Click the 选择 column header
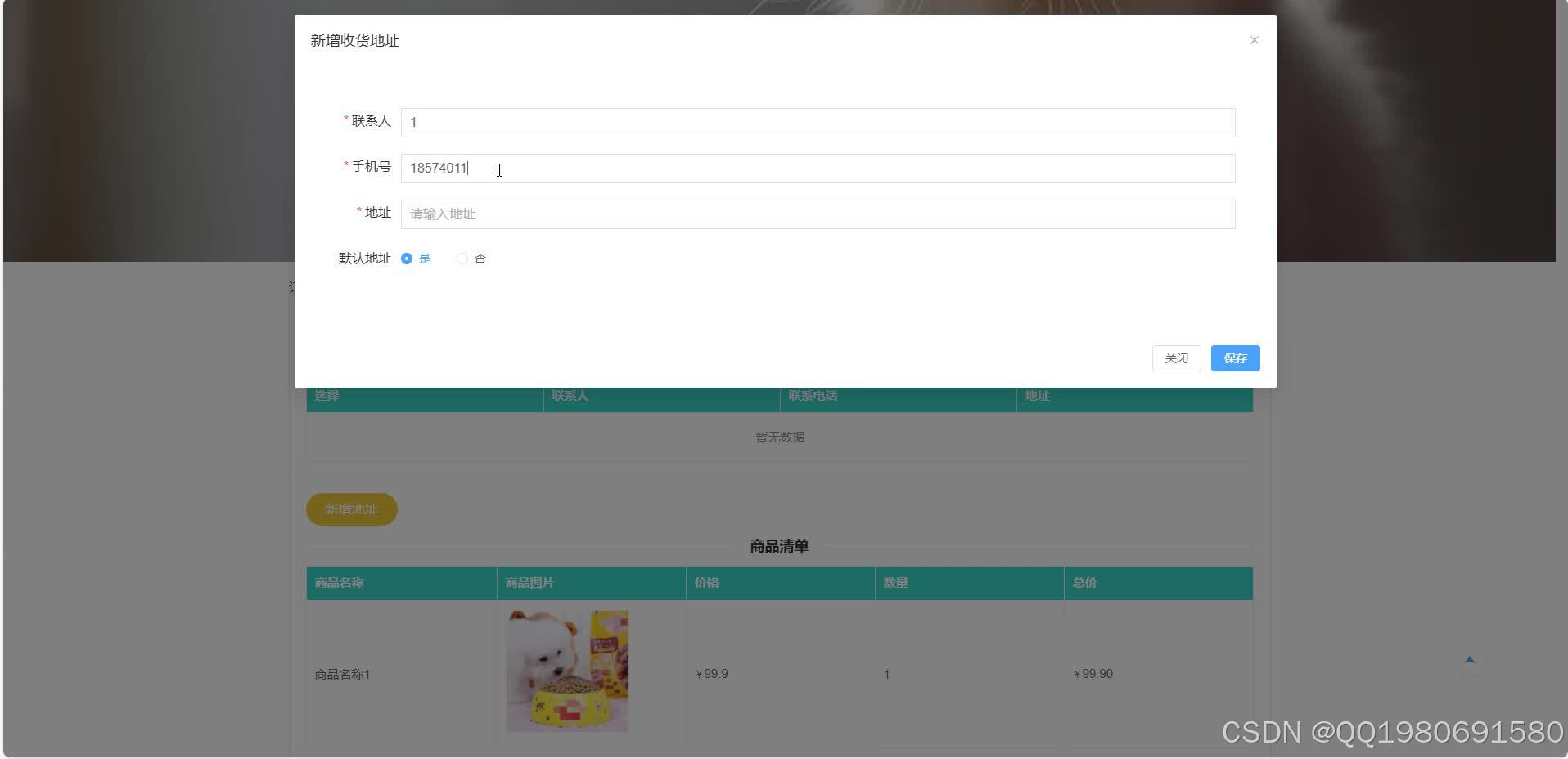Image resolution: width=1568 pixels, height=759 pixels. 324,396
